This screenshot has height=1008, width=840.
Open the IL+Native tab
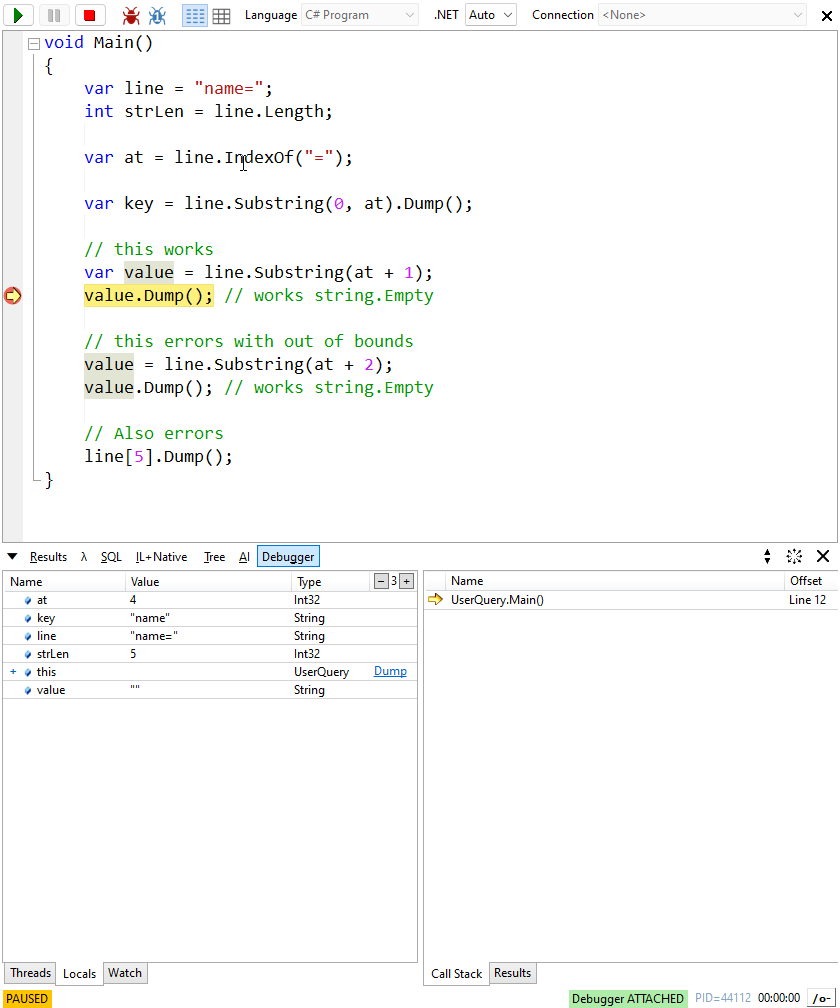pyautogui.click(x=161, y=557)
